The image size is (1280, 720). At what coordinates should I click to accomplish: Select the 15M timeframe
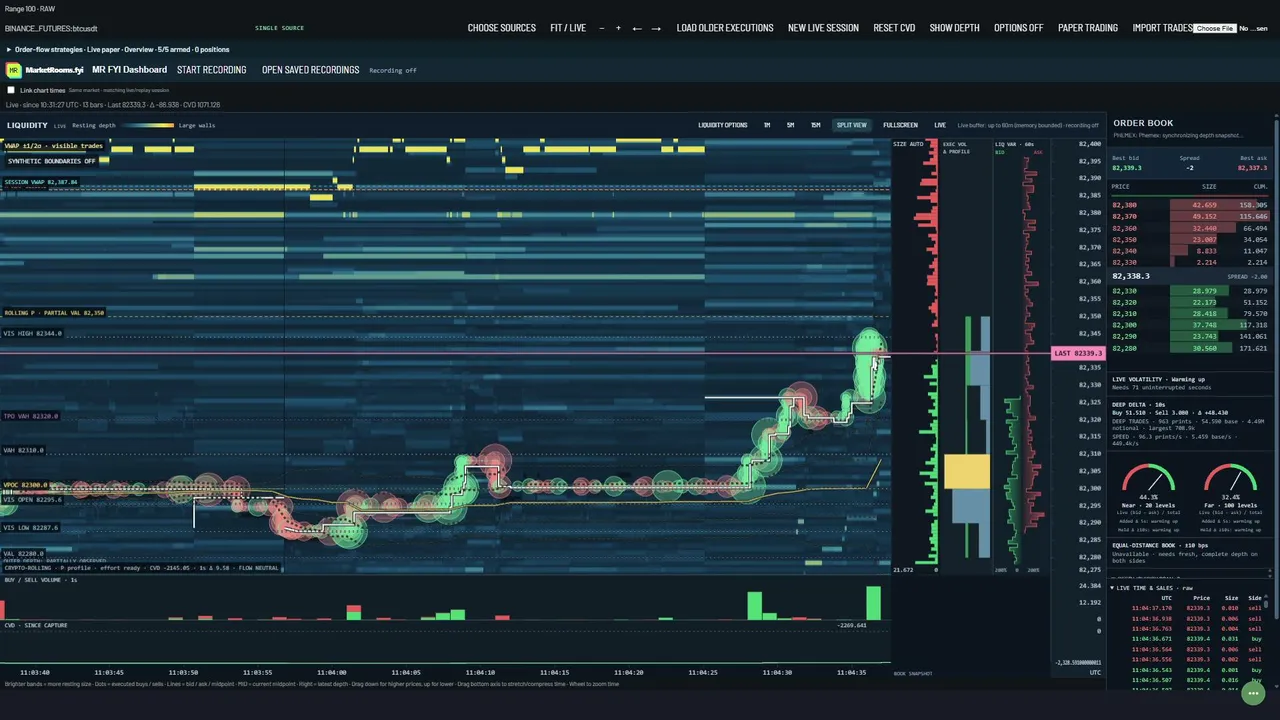815,125
